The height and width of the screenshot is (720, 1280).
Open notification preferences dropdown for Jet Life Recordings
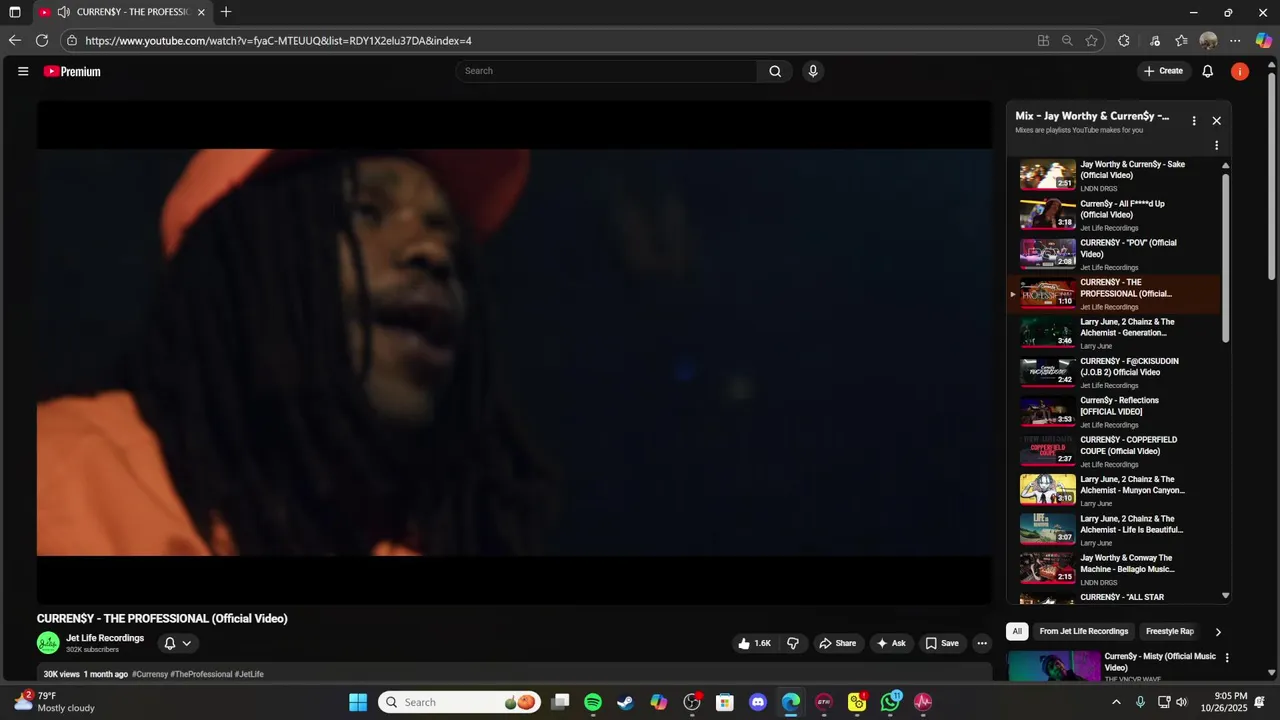177,643
